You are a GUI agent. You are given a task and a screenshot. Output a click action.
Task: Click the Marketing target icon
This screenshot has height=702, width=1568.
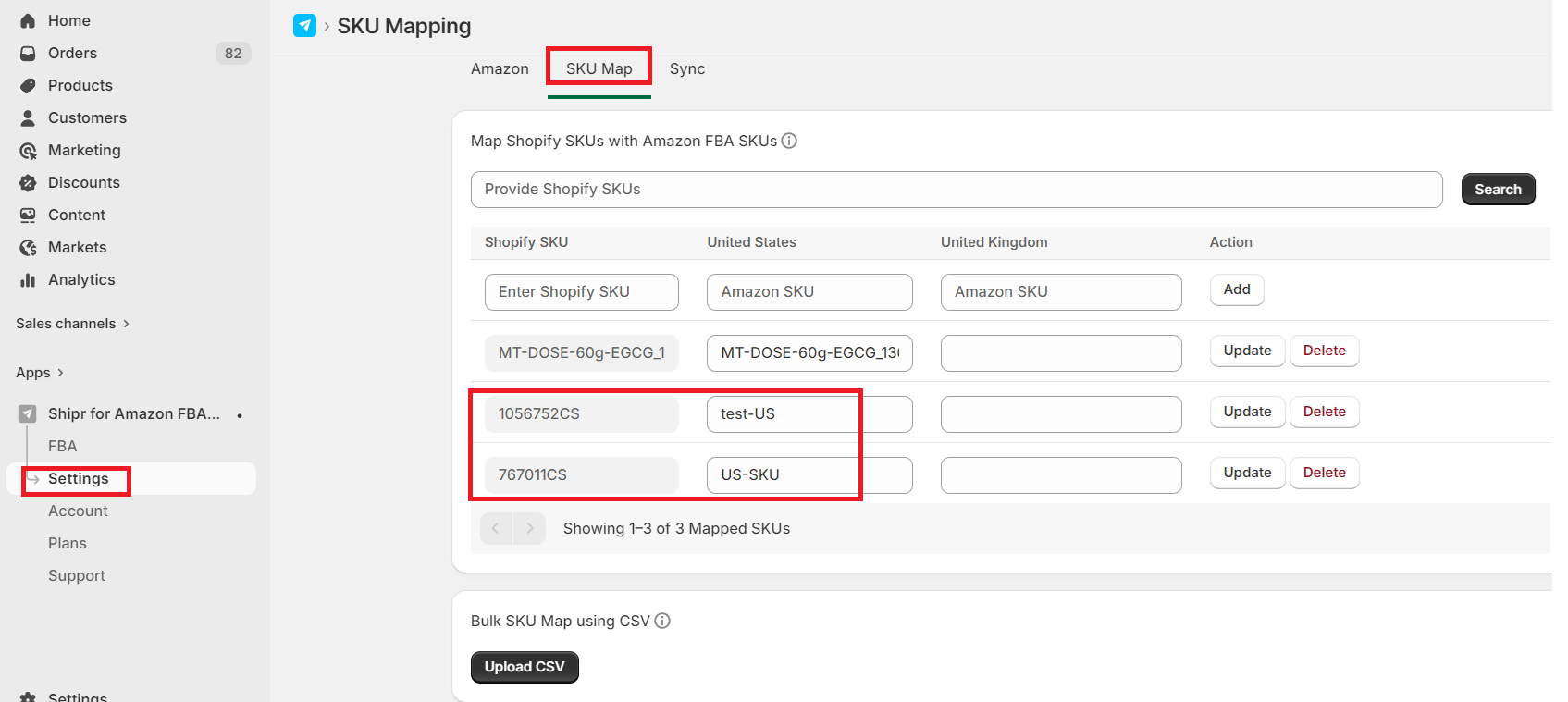point(28,151)
